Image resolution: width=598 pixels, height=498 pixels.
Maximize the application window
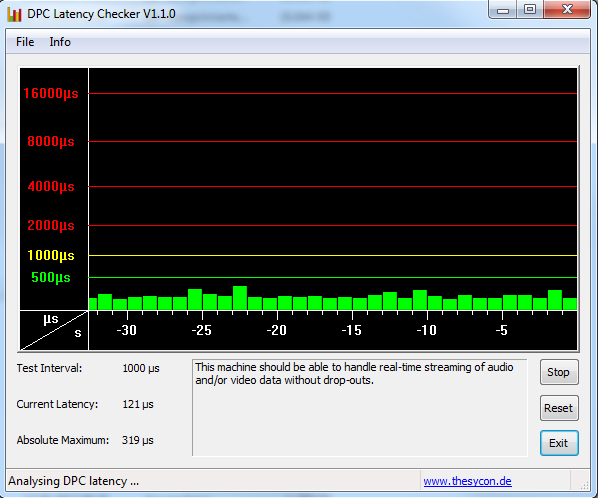[530, 10]
